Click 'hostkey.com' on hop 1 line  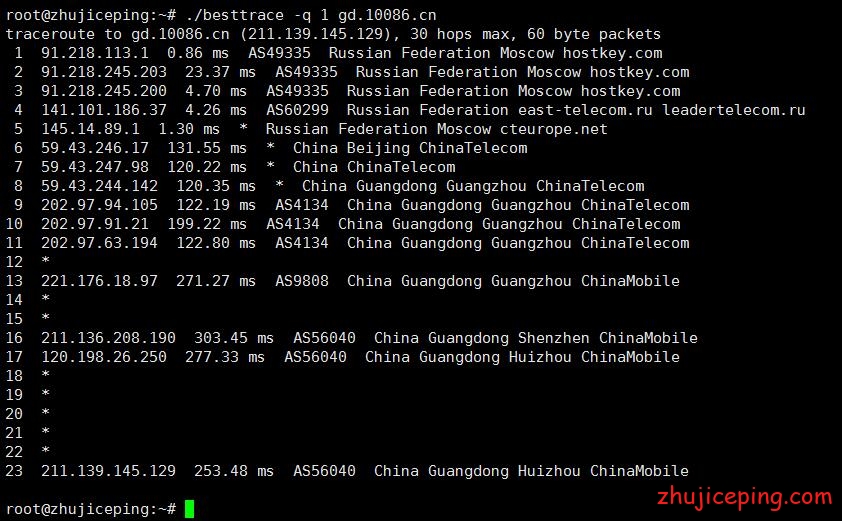pyautogui.click(x=612, y=53)
